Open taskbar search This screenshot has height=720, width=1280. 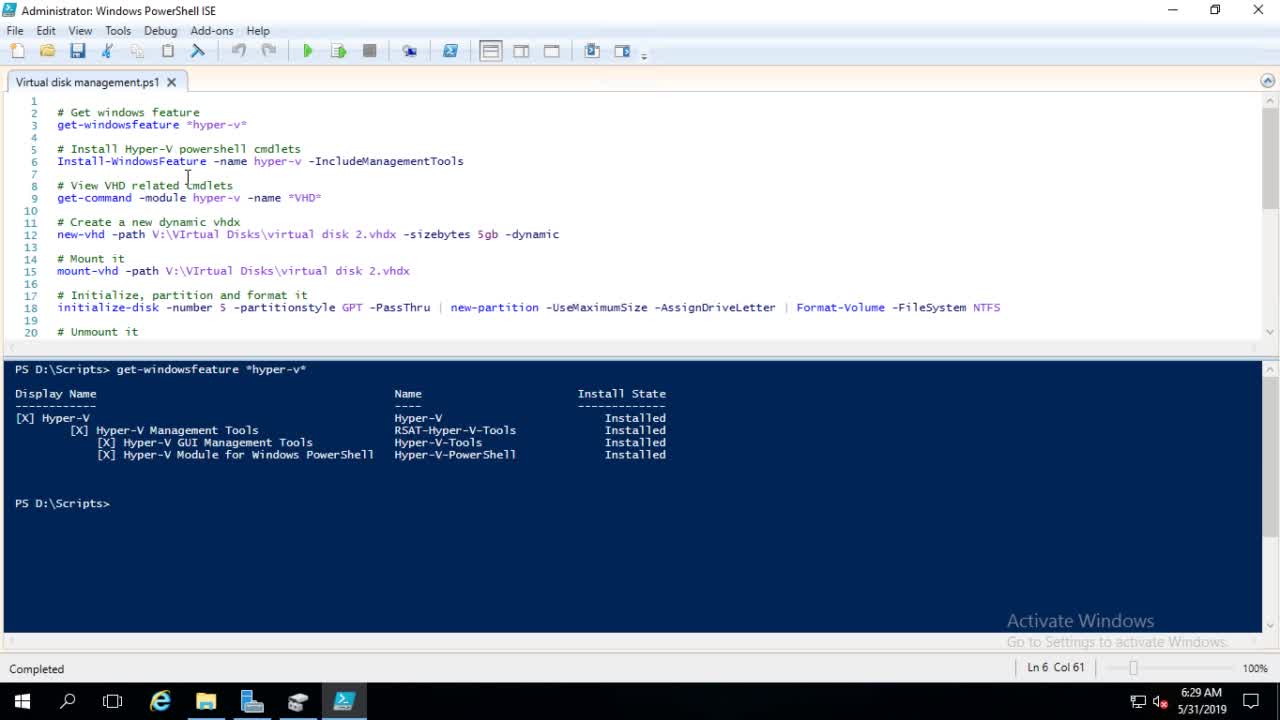[68, 701]
